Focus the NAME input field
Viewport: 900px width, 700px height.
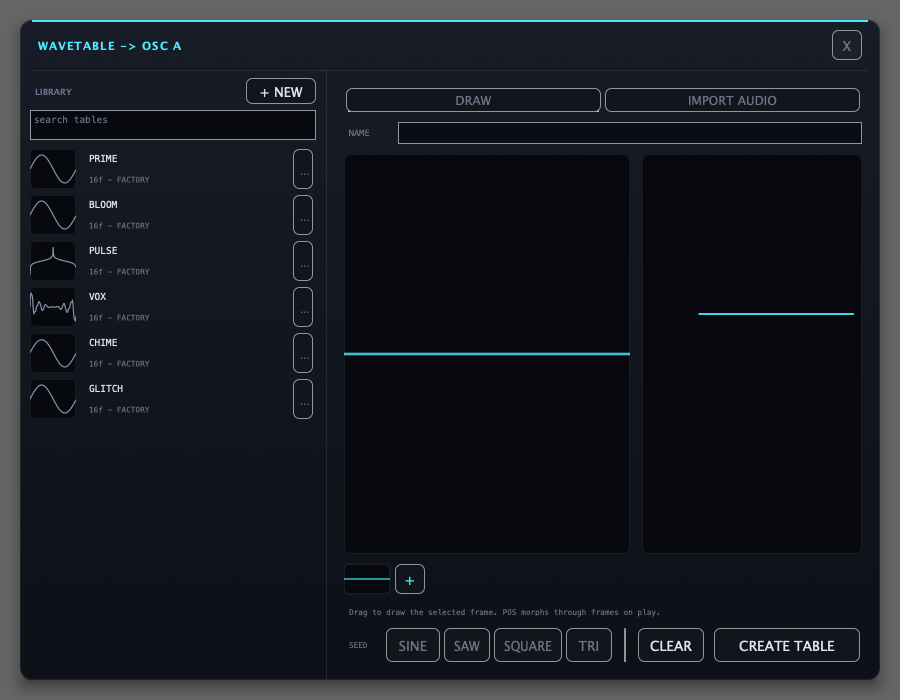(630, 133)
